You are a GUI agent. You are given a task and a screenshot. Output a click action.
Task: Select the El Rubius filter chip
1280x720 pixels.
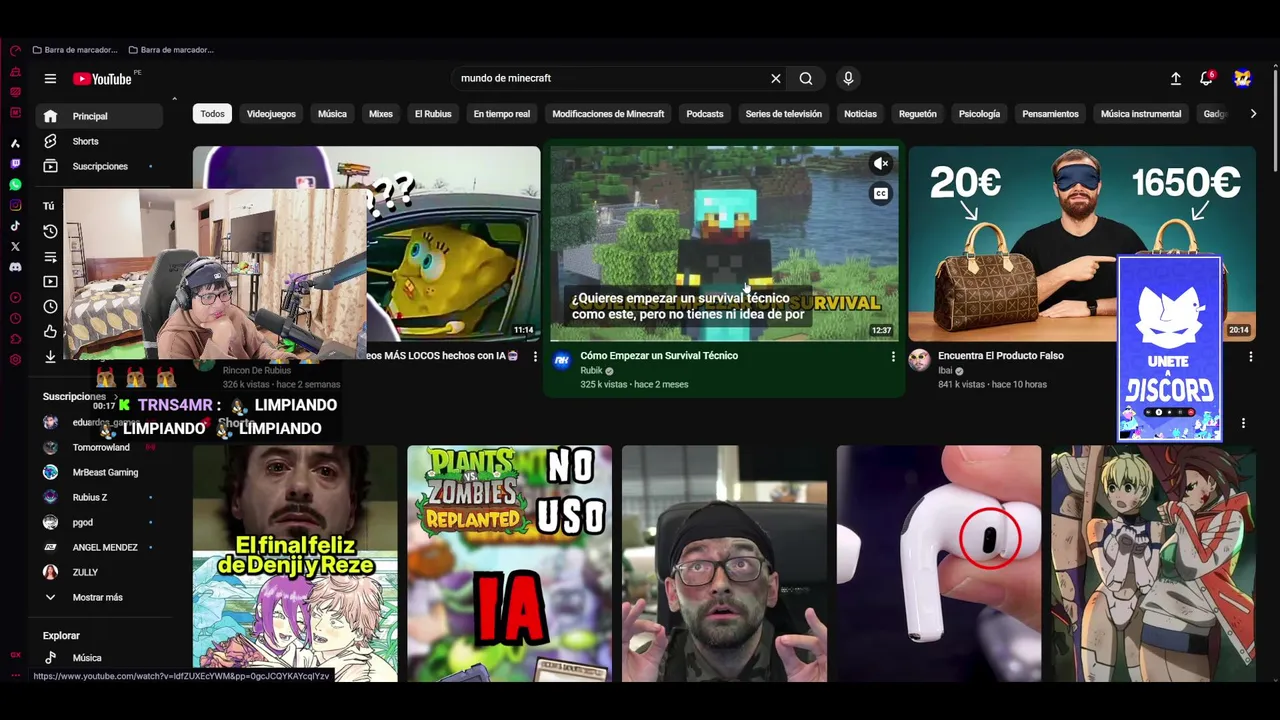coord(433,114)
